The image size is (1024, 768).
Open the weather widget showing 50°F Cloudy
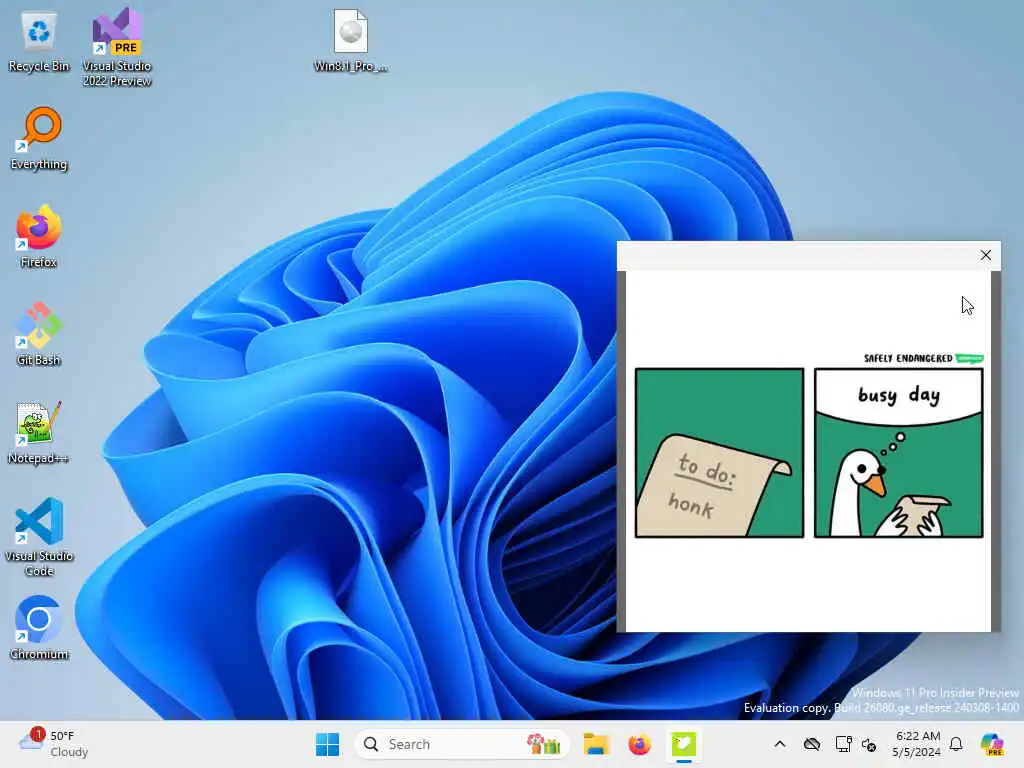click(54, 744)
